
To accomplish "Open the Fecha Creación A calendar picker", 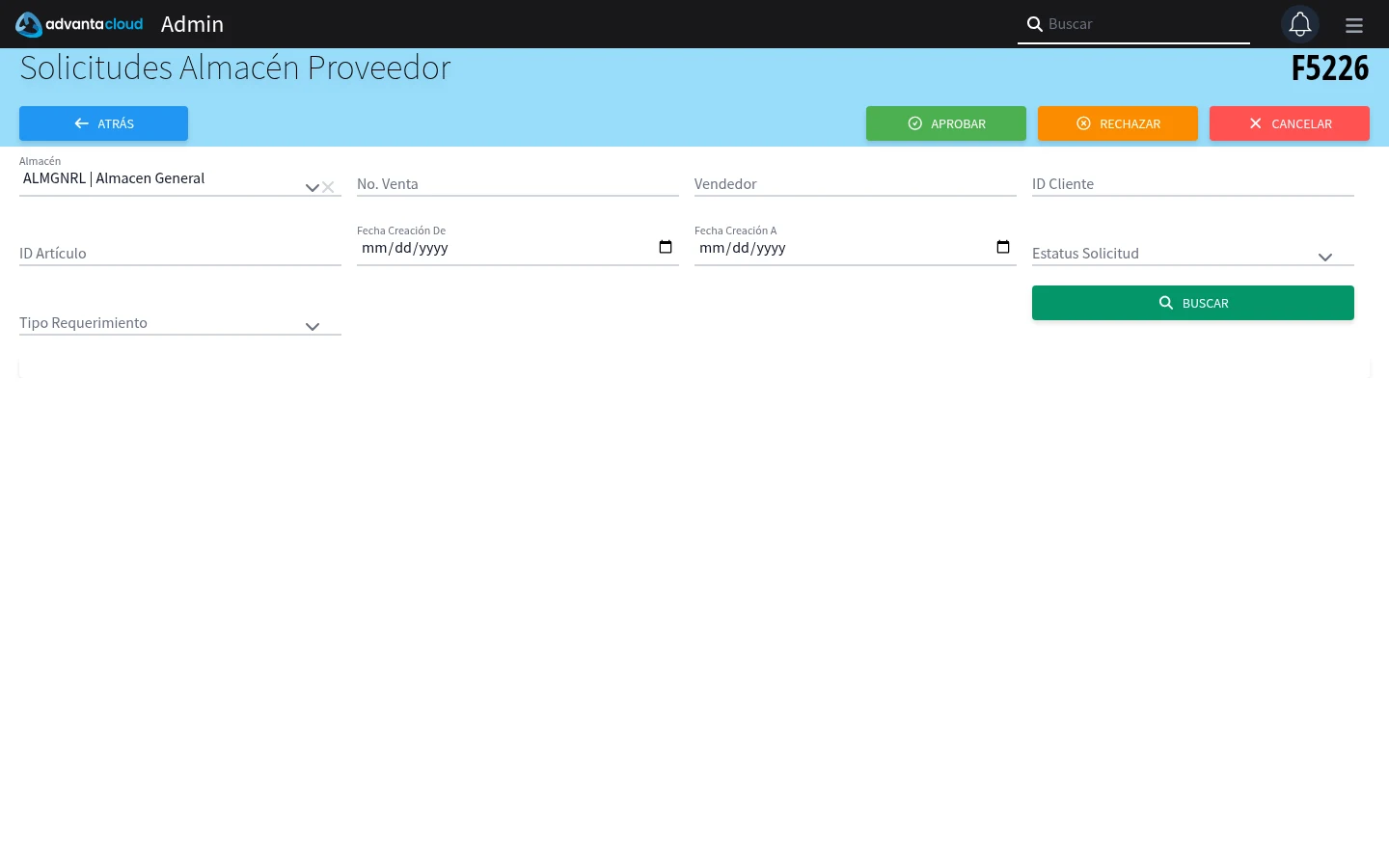I will [x=1003, y=248].
